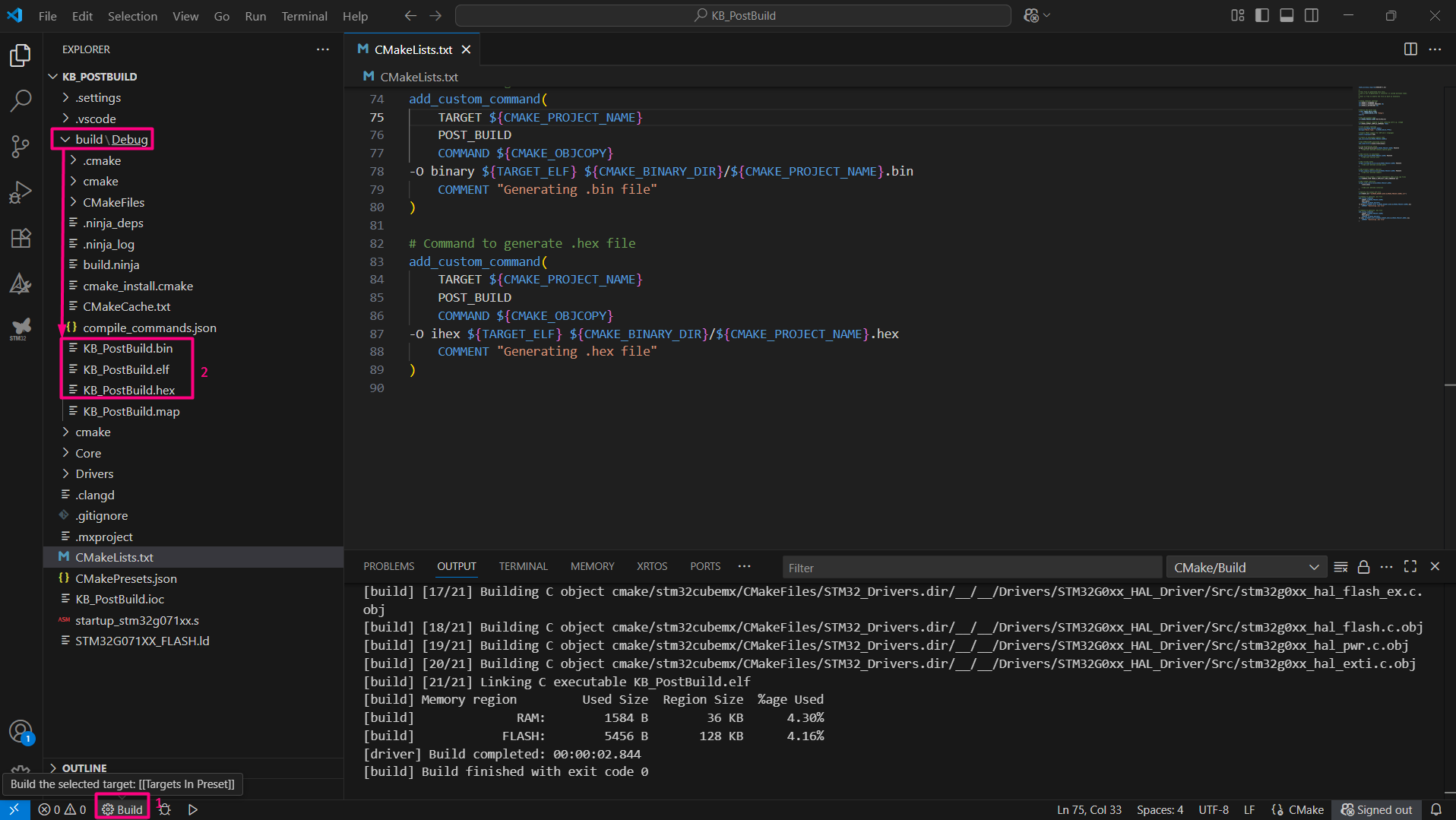Screen dimensions: 1456x820
Task: Open the CMake/Build output channel dropdown
Action: [1246, 566]
